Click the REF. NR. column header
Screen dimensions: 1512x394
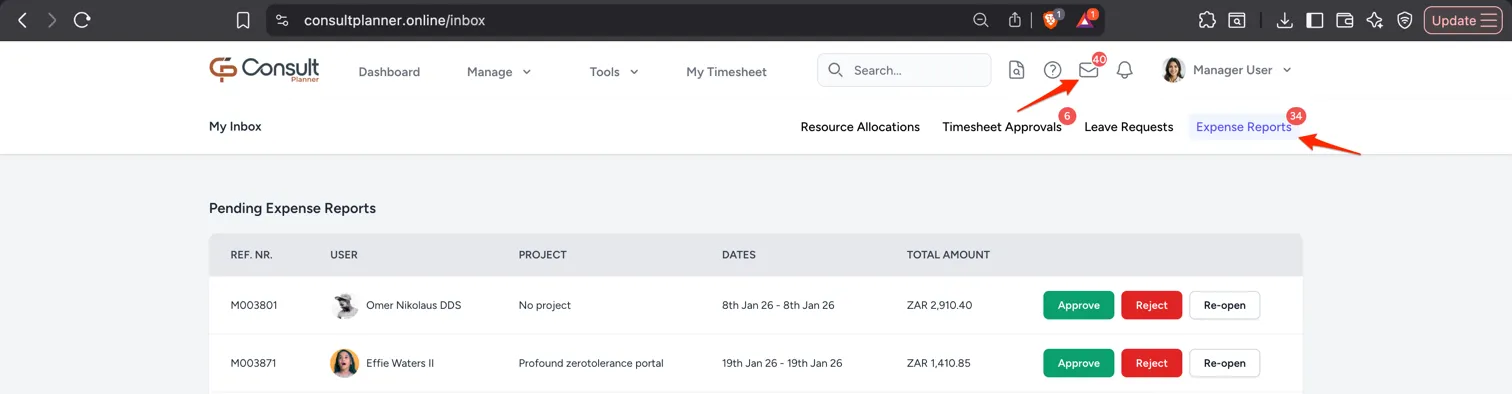251,255
